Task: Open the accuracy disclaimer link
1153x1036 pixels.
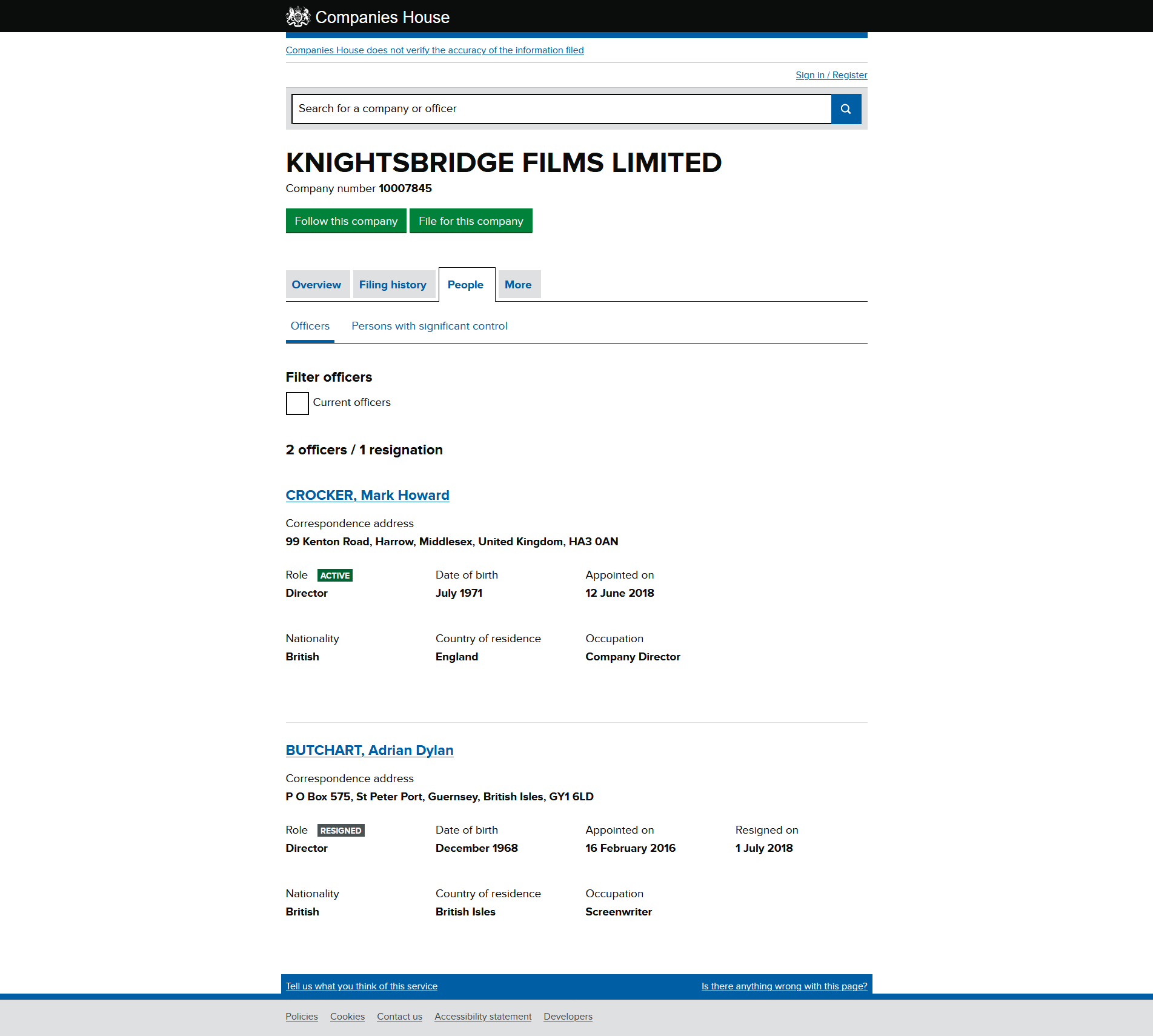Action: (434, 50)
